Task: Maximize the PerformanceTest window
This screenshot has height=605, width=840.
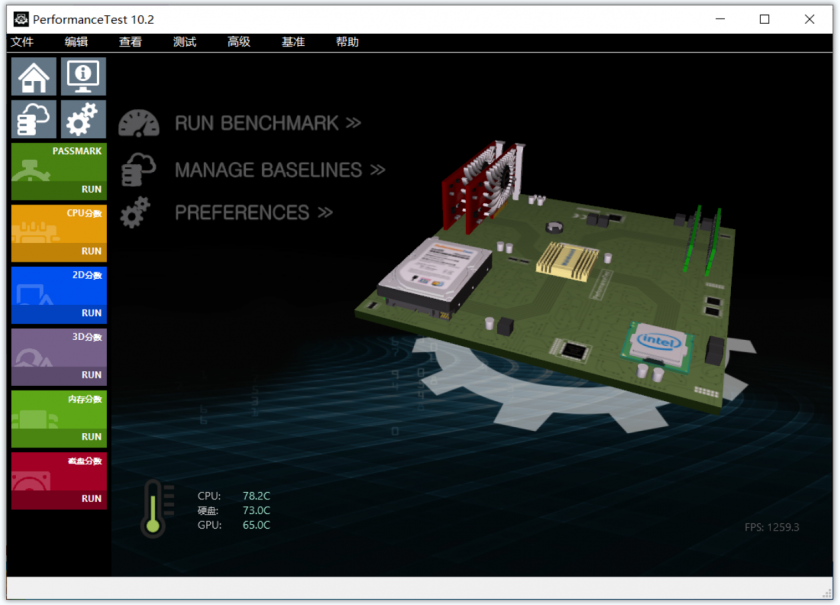Action: [764, 19]
